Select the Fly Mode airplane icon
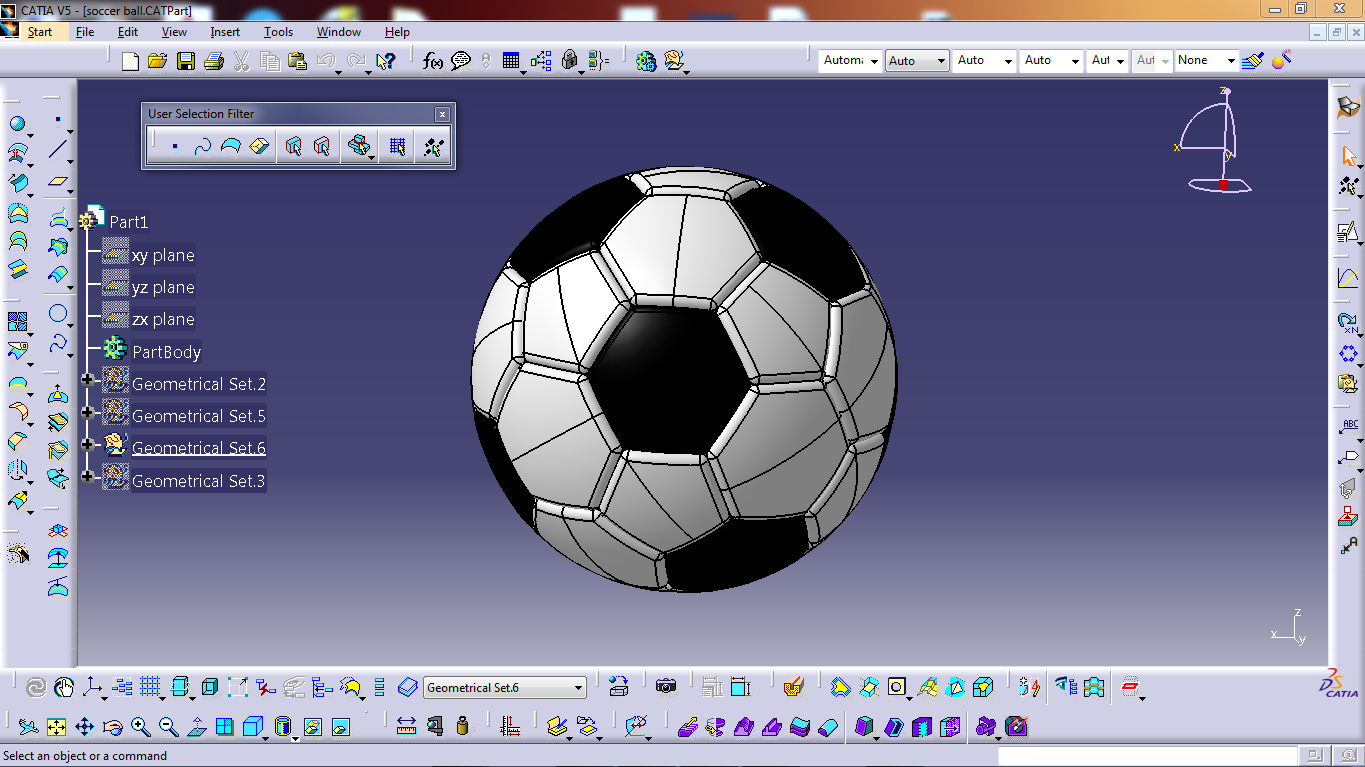The height and width of the screenshot is (767, 1365). click(x=28, y=727)
